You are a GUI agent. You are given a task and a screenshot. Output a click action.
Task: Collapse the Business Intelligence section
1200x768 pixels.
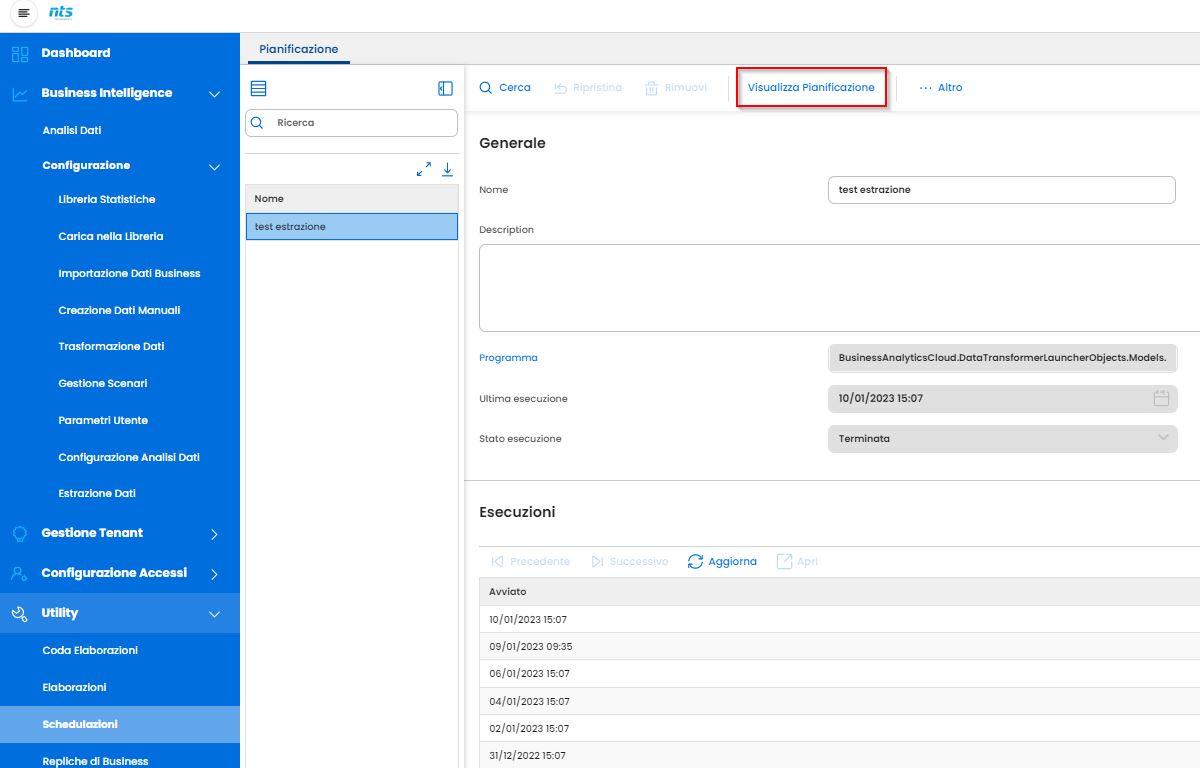coord(214,94)
